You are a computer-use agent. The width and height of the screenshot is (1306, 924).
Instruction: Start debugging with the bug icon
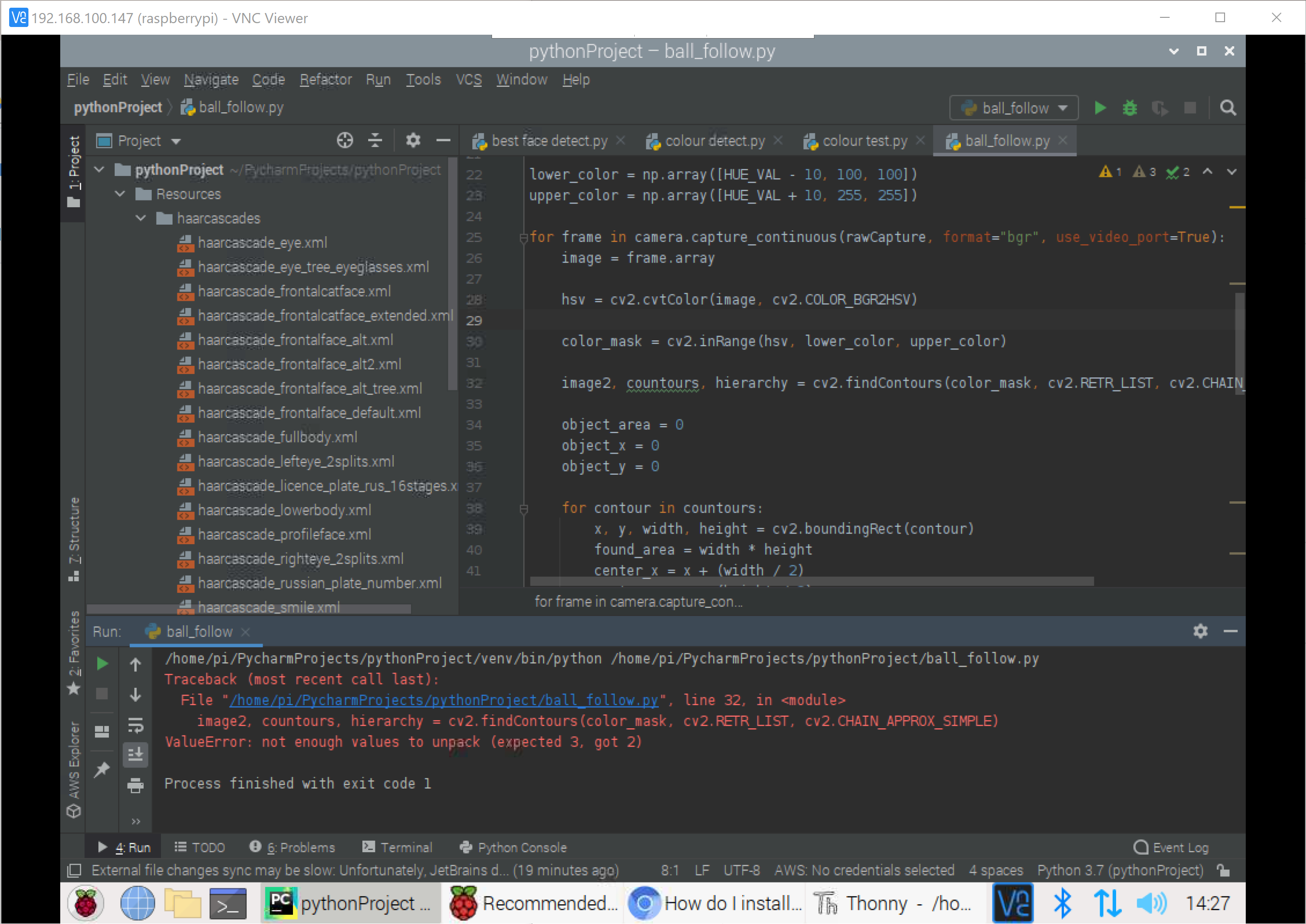[1130, 107]
